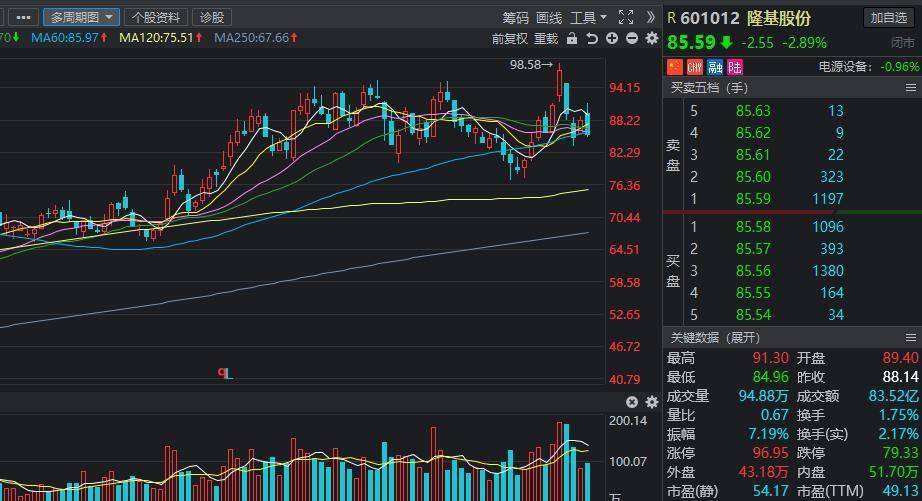Close the volume indicator panel
The height and width of the screenshot is (501, 922).
[x=632, y=402]
